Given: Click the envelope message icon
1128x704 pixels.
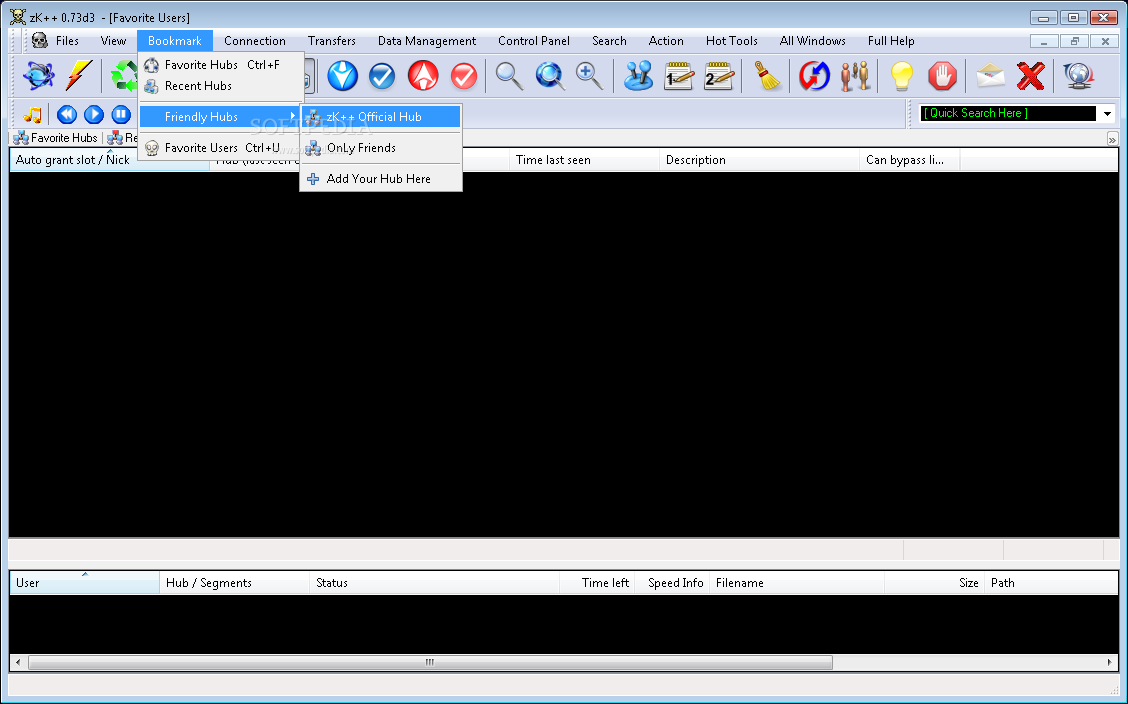Looking at the screenshot, I should (991, 76).
